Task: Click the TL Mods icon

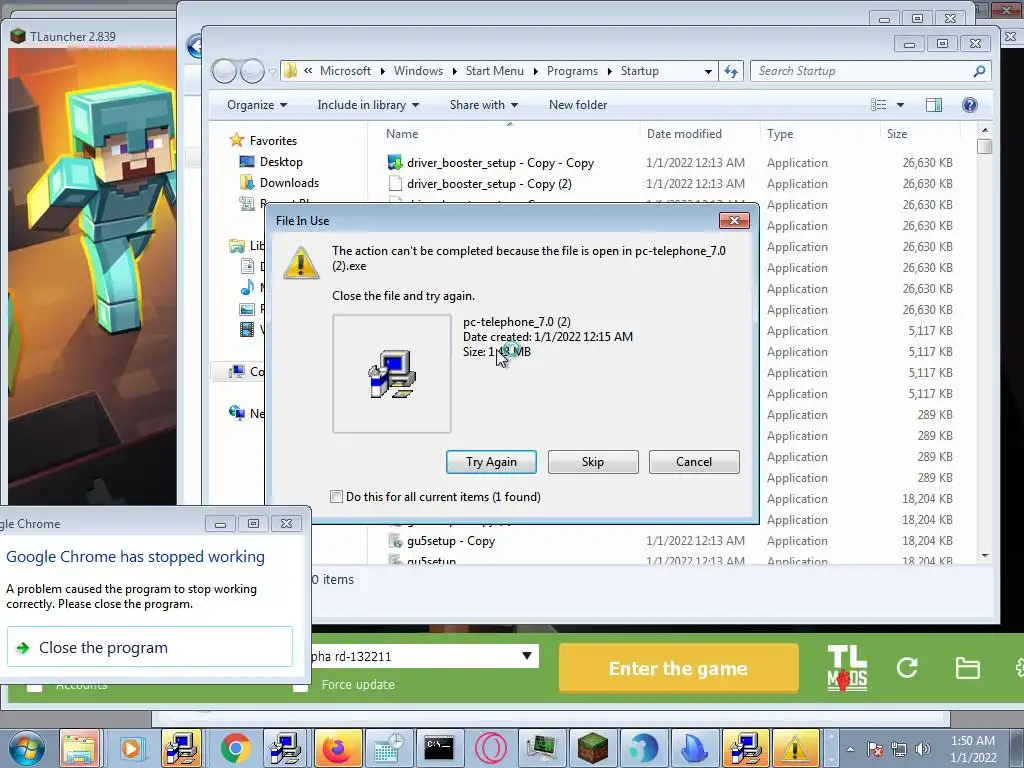Action: [x=847, y=668]
